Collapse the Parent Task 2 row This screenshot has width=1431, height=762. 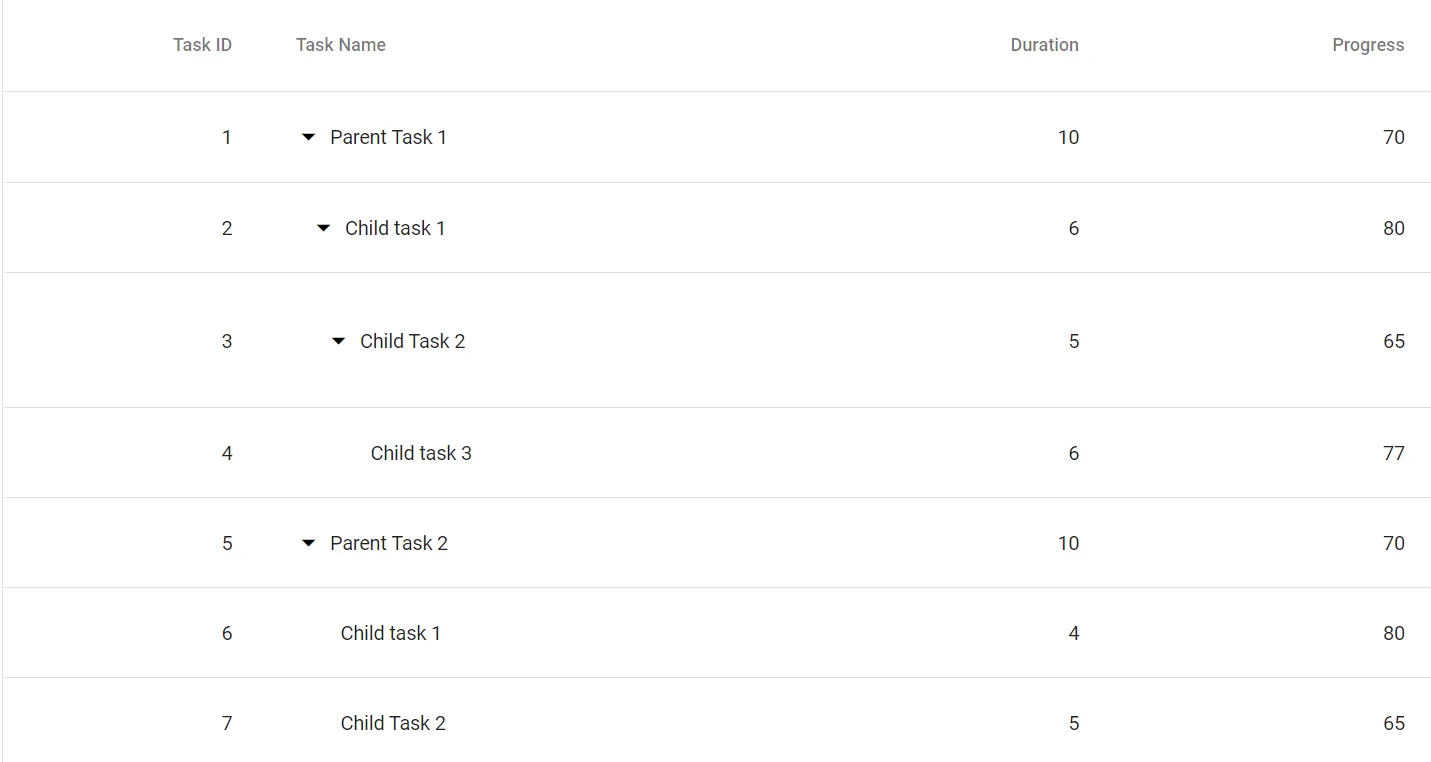coord(308,544)
